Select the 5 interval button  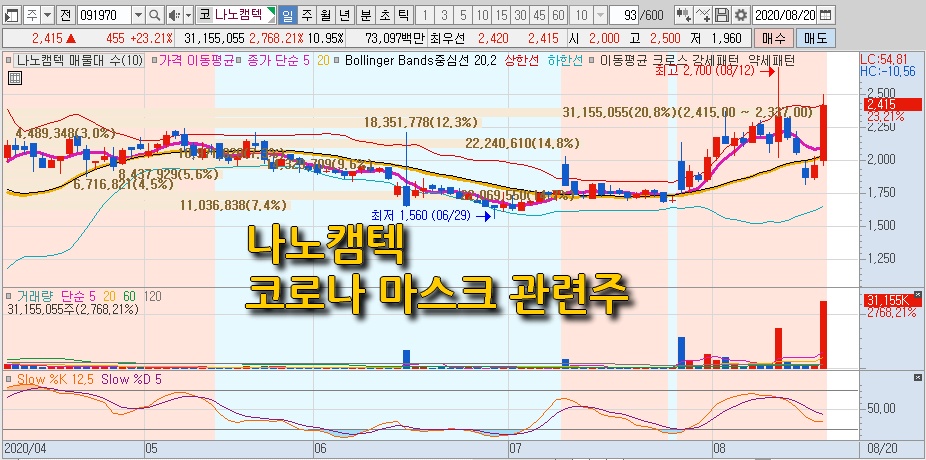(463, 15)
